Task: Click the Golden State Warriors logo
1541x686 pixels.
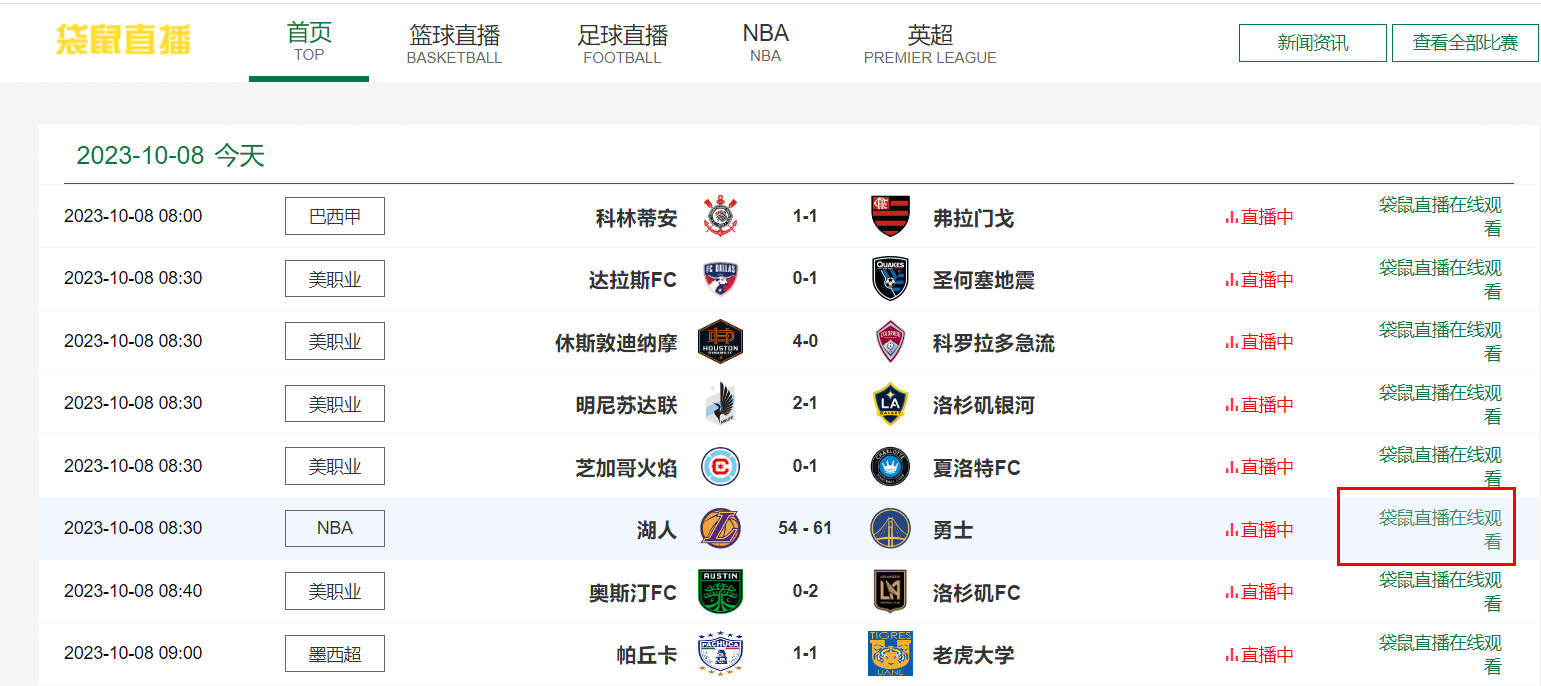Action: (x=890, y=529)
